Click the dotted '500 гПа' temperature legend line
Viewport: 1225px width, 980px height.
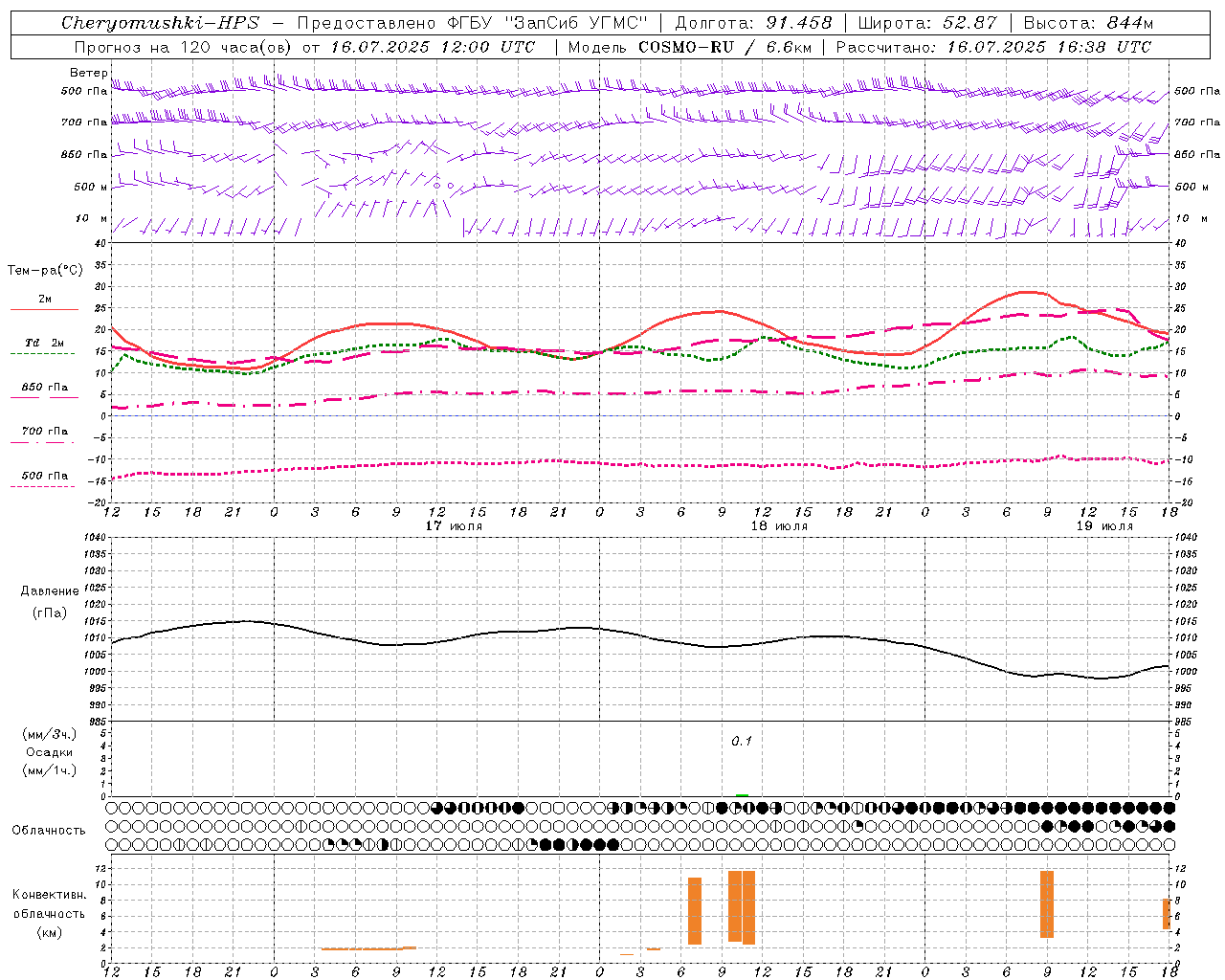click(x=42, y=486)
